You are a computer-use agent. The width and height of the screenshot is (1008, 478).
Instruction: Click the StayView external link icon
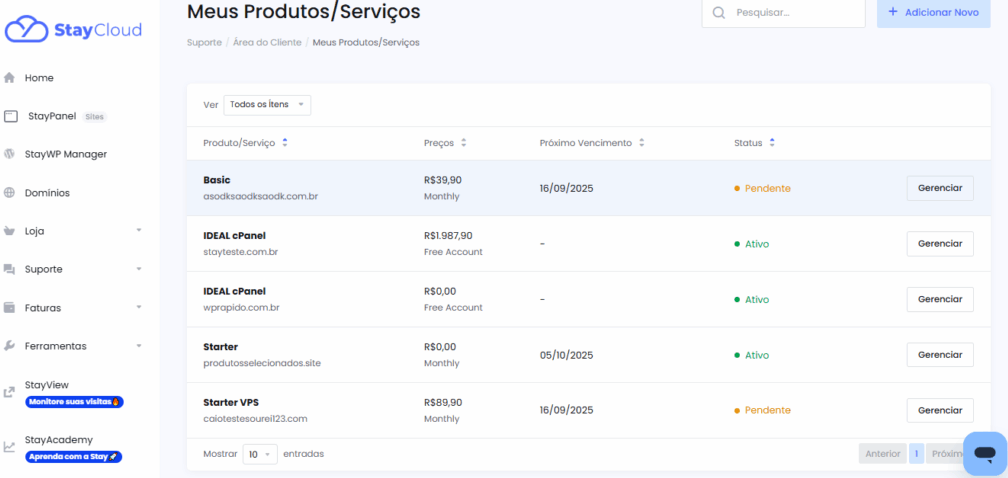click(10, 392)
